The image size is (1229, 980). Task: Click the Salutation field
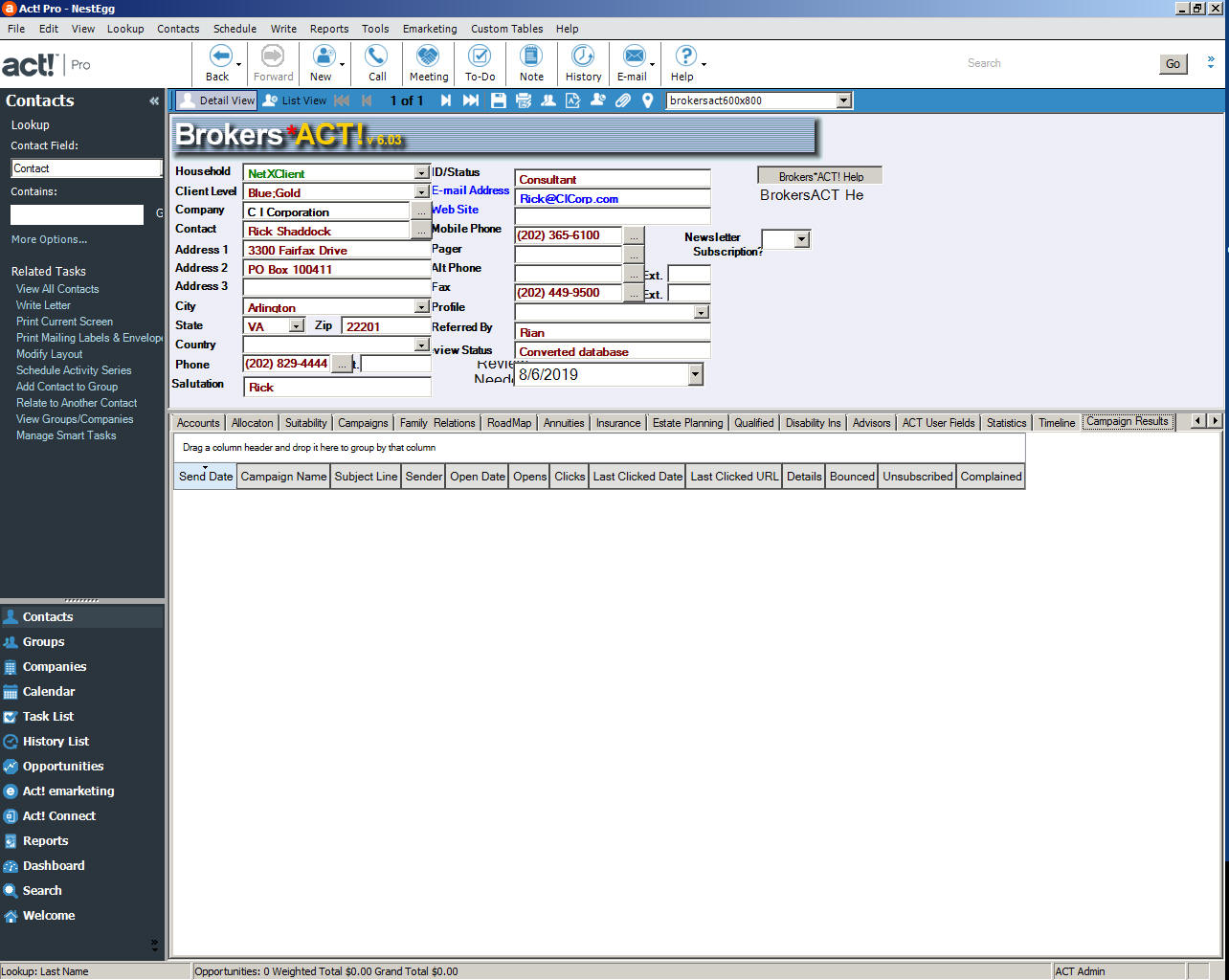[x=337, y=388]
